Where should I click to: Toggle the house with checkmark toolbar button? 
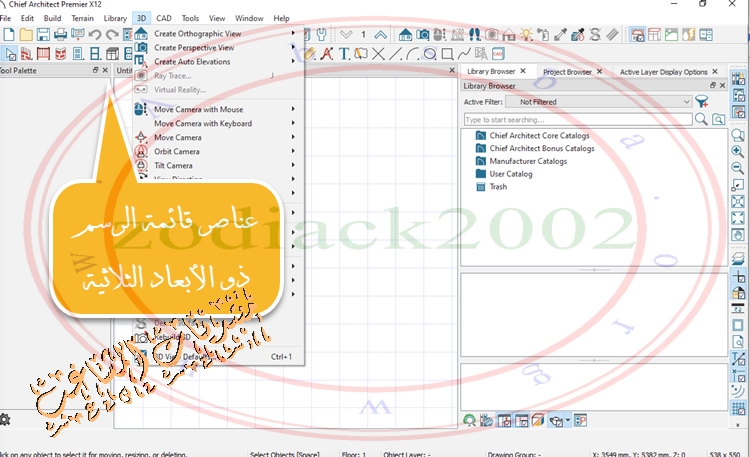point(637,34)
